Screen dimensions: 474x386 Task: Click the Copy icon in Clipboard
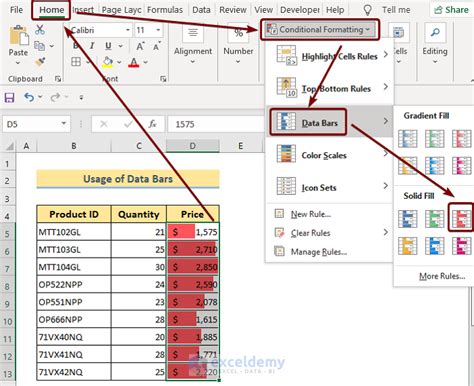tap(40, 46)
